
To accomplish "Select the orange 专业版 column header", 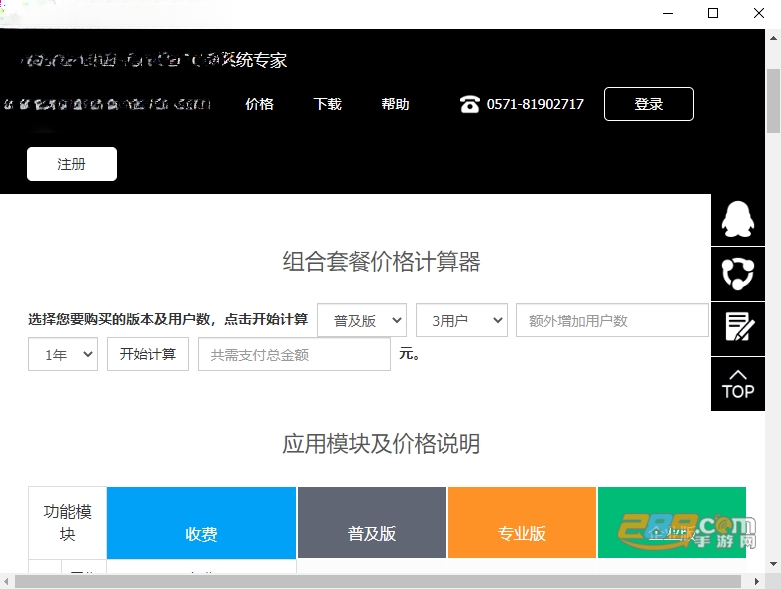I will coord(522,523).
